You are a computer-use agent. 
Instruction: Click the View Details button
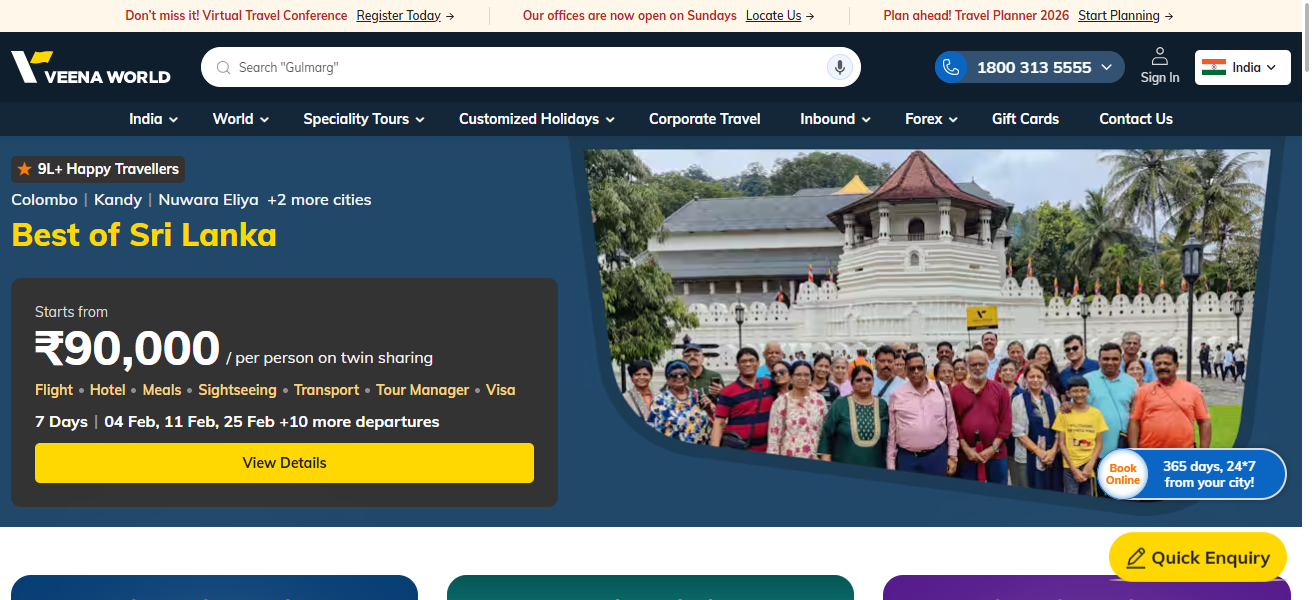[x=284, y=463]
